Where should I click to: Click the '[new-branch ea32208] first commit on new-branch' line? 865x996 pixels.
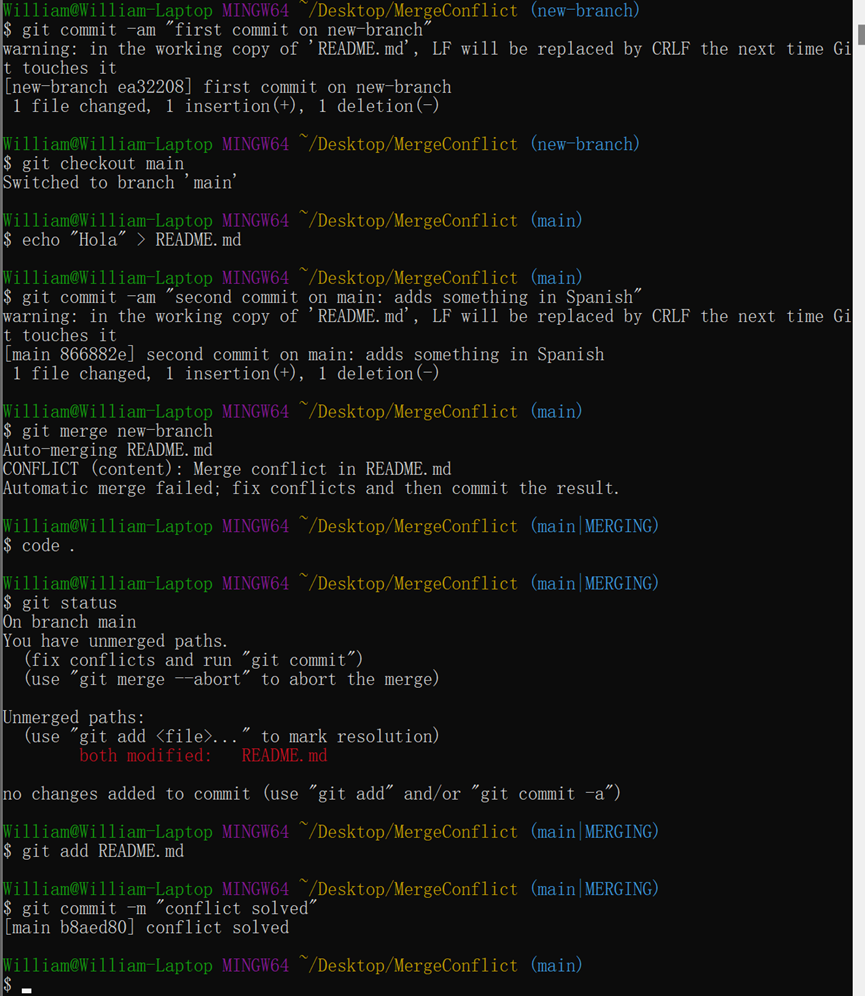click(227, 87)
